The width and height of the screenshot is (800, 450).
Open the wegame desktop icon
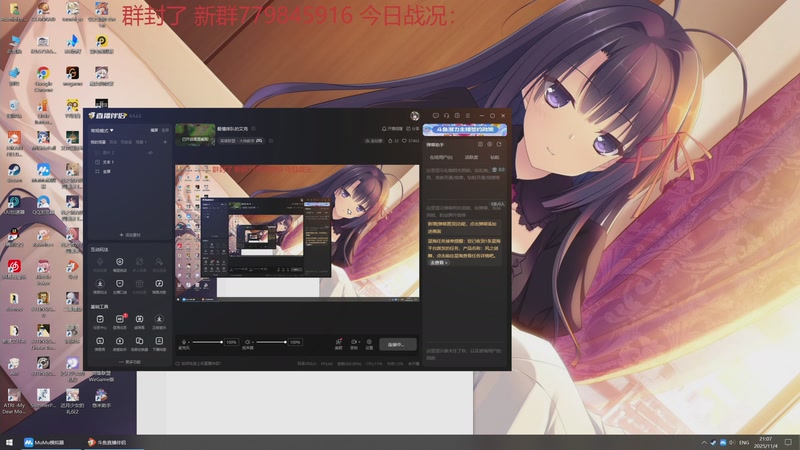pos(72,77)
